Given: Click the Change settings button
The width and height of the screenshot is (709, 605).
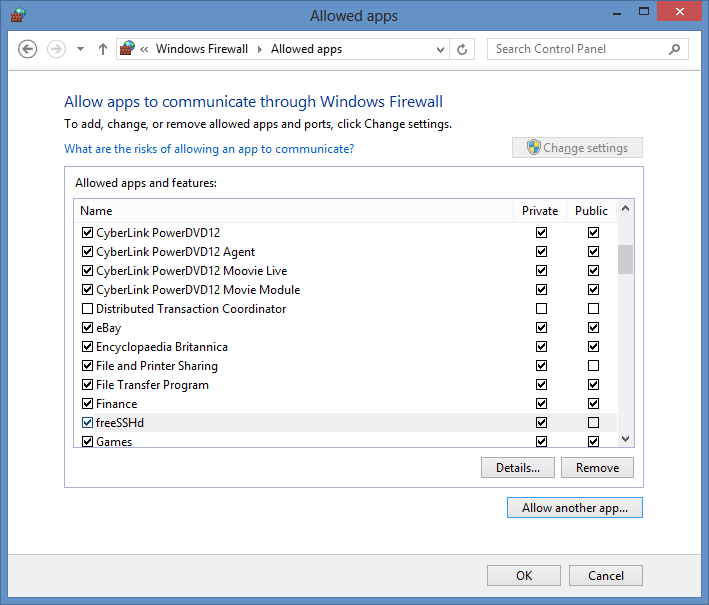Looking at the screenshot, I should pos(577,148).
